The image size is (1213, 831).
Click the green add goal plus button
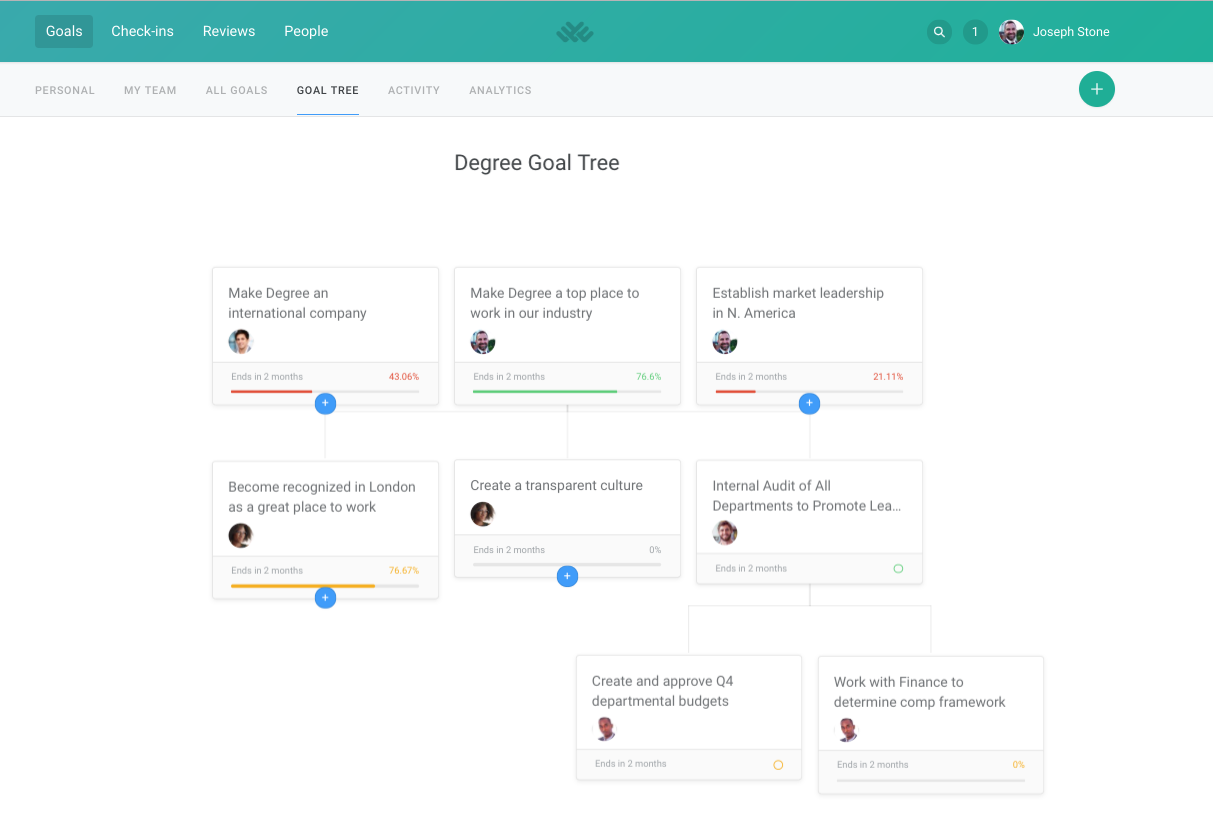point(1096,89)
